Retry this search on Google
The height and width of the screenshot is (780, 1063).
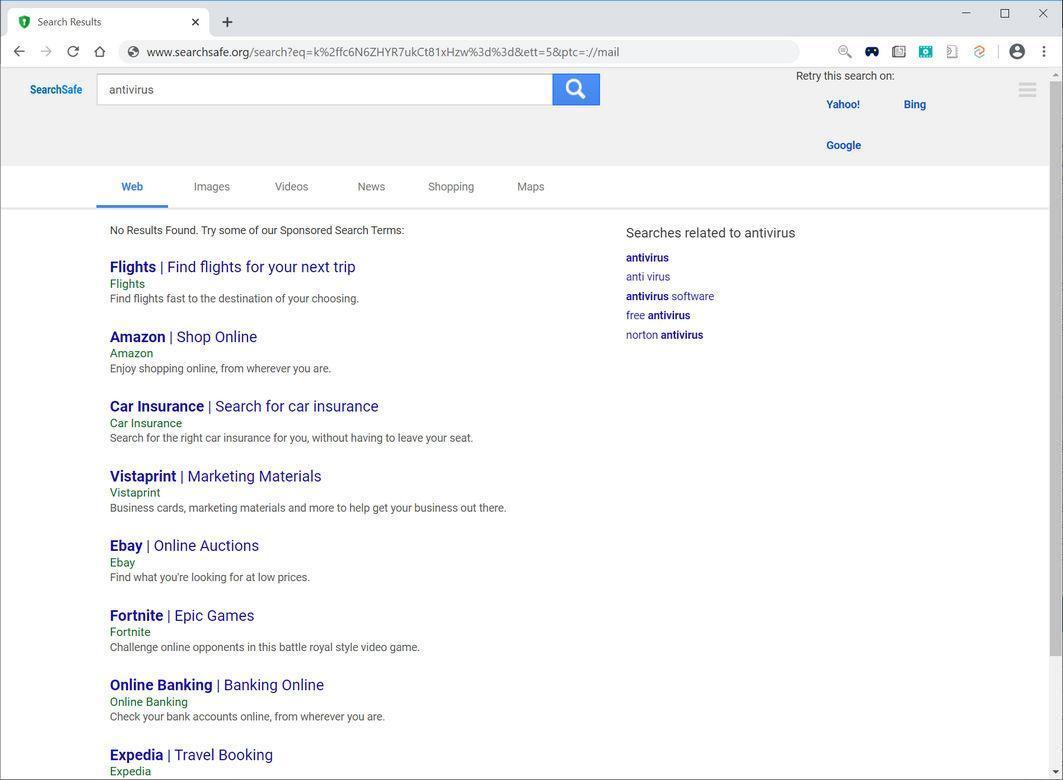tap(843, 145)
